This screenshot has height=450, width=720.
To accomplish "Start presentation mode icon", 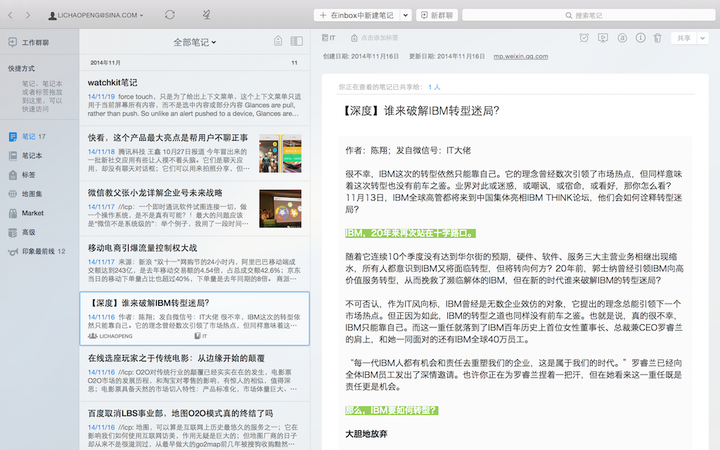I will pos(603,38).
